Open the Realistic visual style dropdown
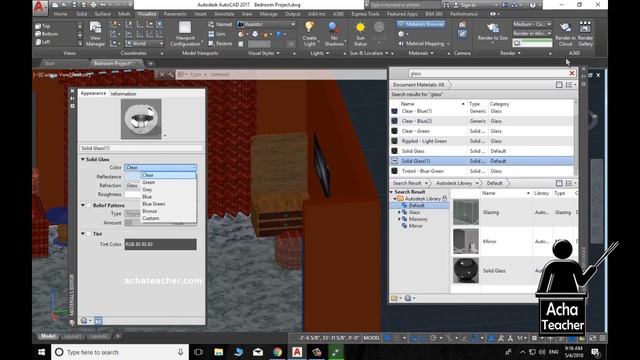This screenshot has width=640, height=360. 266,24
